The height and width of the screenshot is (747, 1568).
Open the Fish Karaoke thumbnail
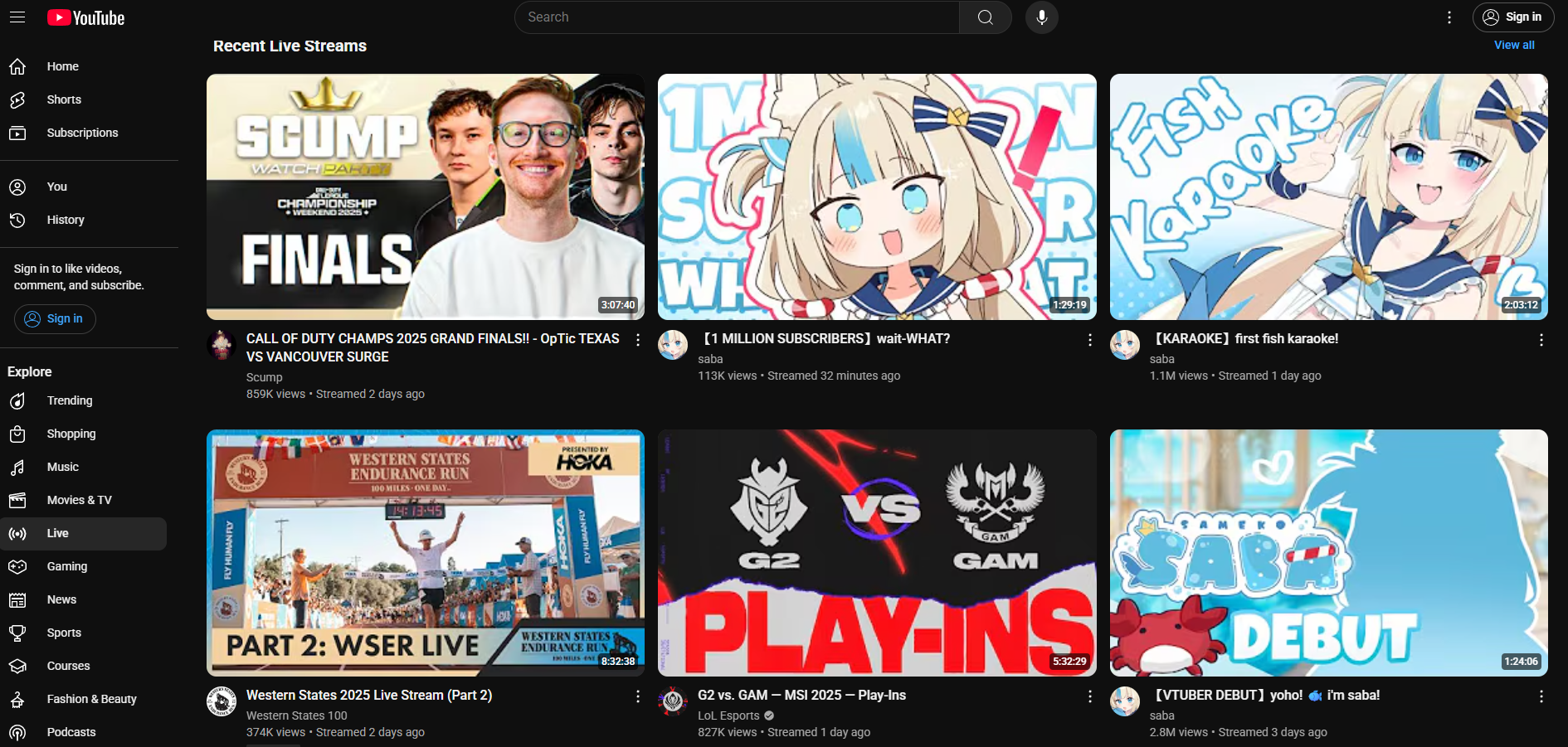(1329, 196)
